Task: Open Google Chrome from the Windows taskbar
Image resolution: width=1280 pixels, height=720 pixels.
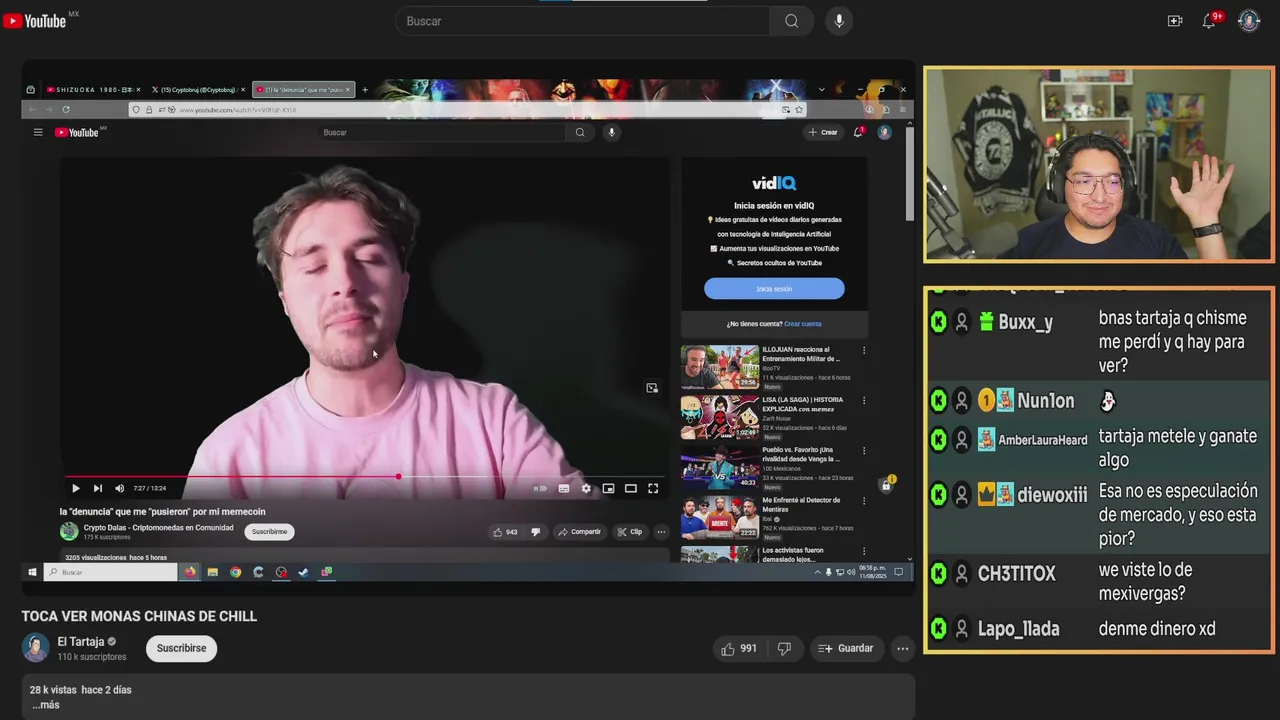Action: [x=235, y=572]
